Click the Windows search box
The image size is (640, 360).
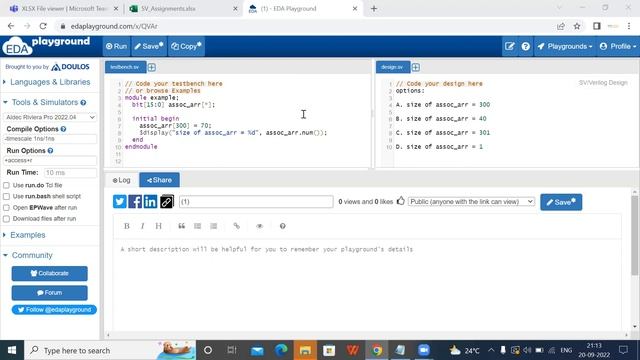pyautogui.click(x=110, y=350)
